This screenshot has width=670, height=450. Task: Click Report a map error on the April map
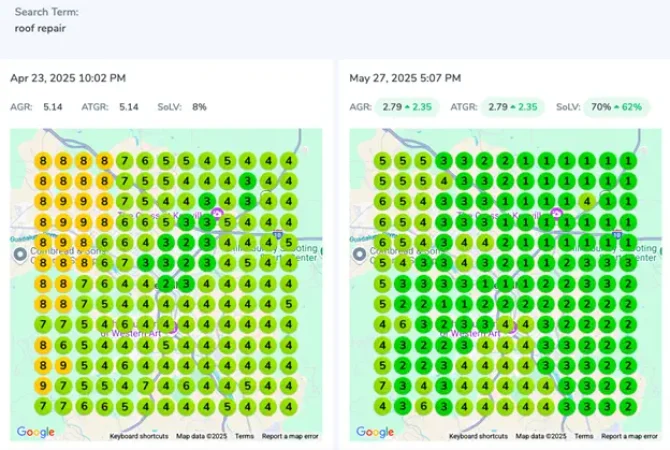(x=290, y=436)
